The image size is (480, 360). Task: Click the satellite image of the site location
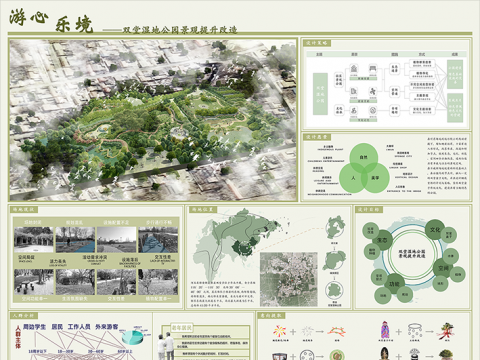click(x=289, y=279)
